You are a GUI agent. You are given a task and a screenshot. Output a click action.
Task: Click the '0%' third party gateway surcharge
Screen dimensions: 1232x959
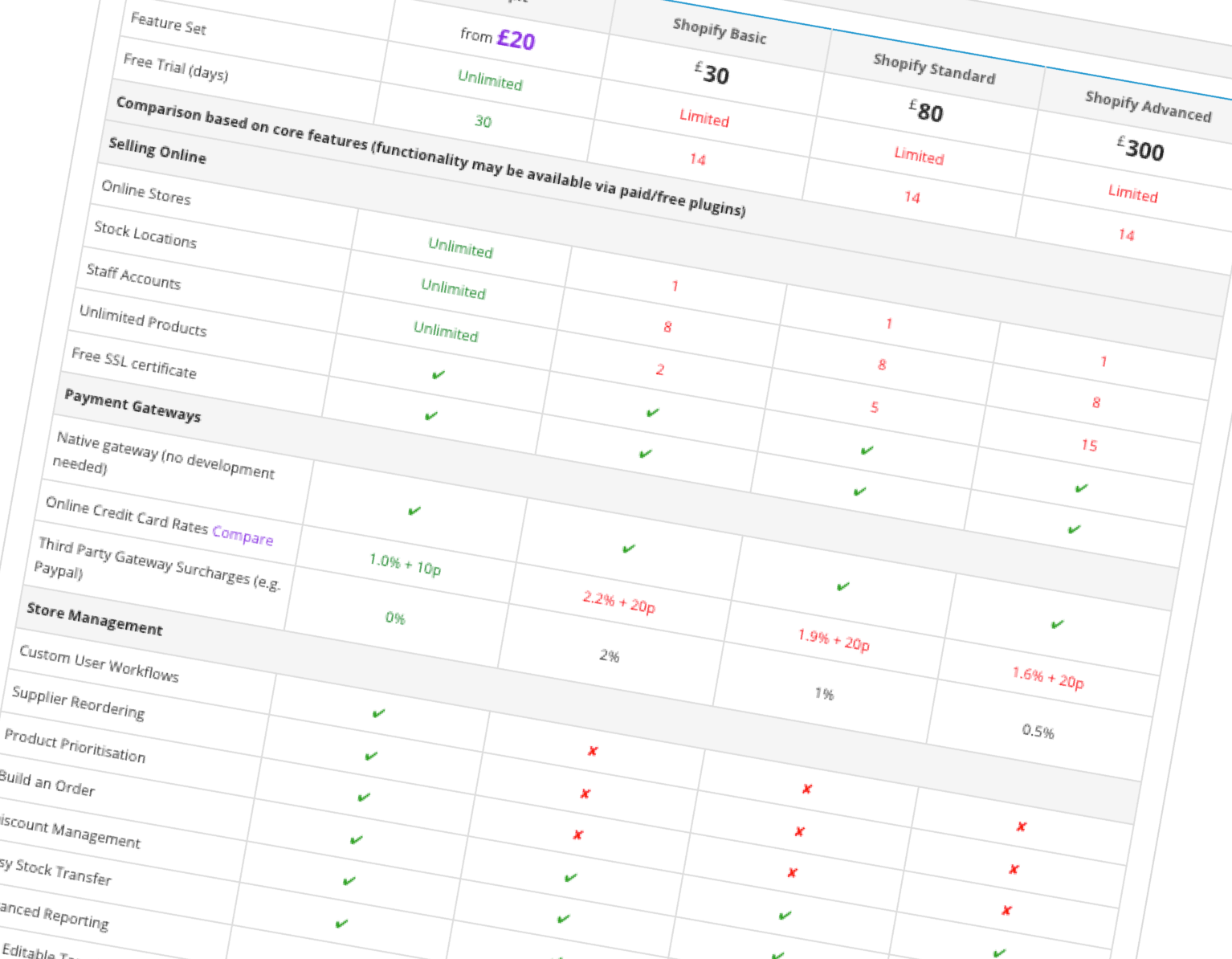point(395,618)
